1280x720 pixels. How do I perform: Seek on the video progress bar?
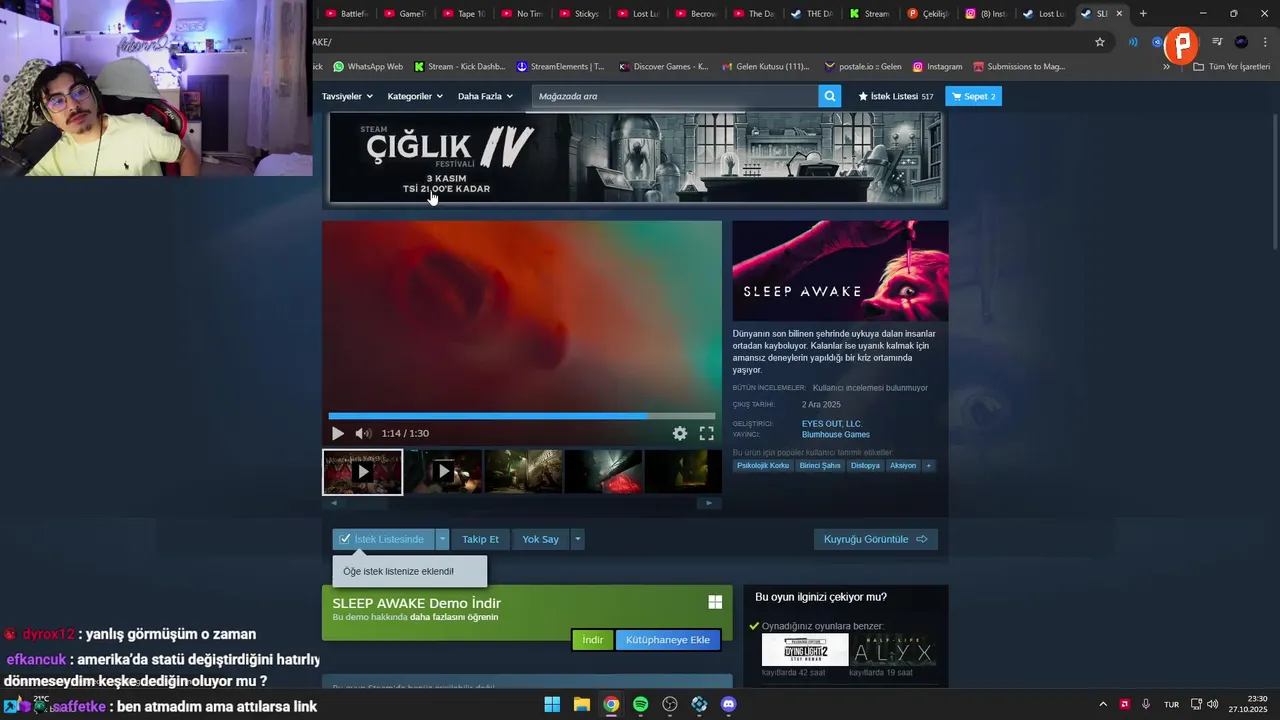[x=522, y=416]
